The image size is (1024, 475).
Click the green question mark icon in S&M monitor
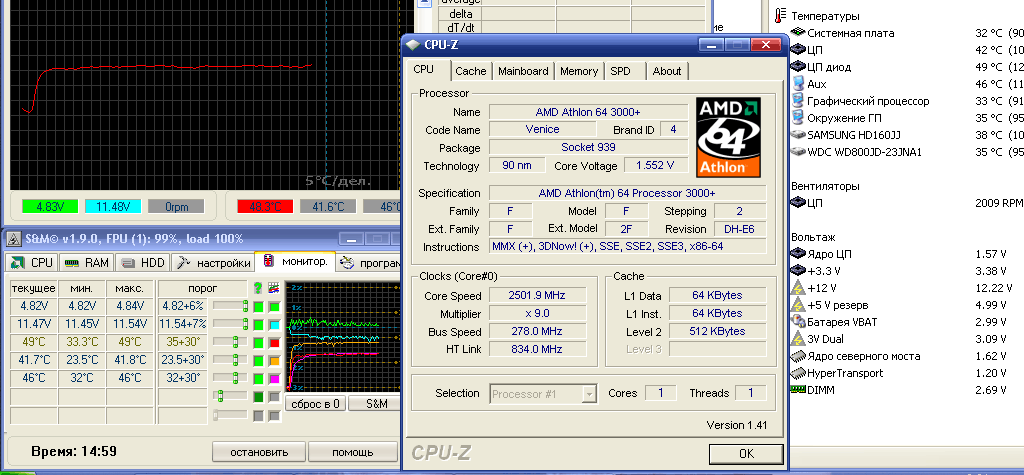(258, 288)
